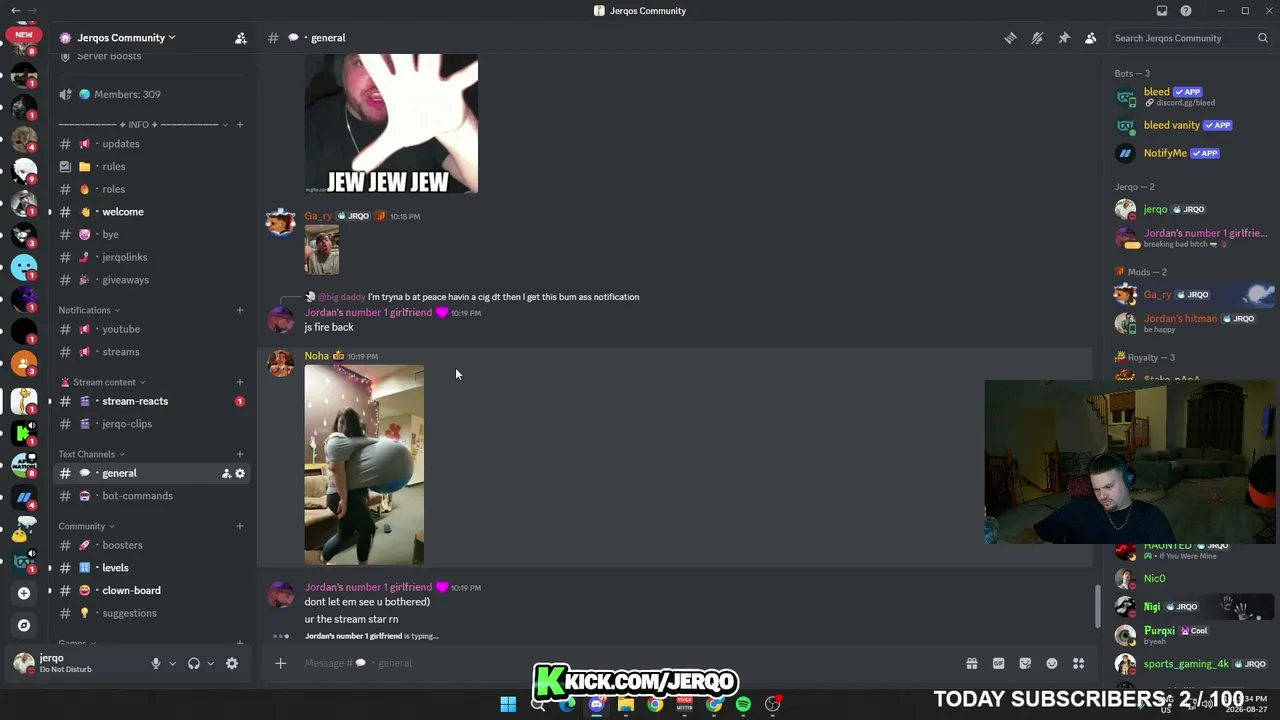Open the emoji picker
The height and width of the screenshot is (720, 1280).
1052,663
